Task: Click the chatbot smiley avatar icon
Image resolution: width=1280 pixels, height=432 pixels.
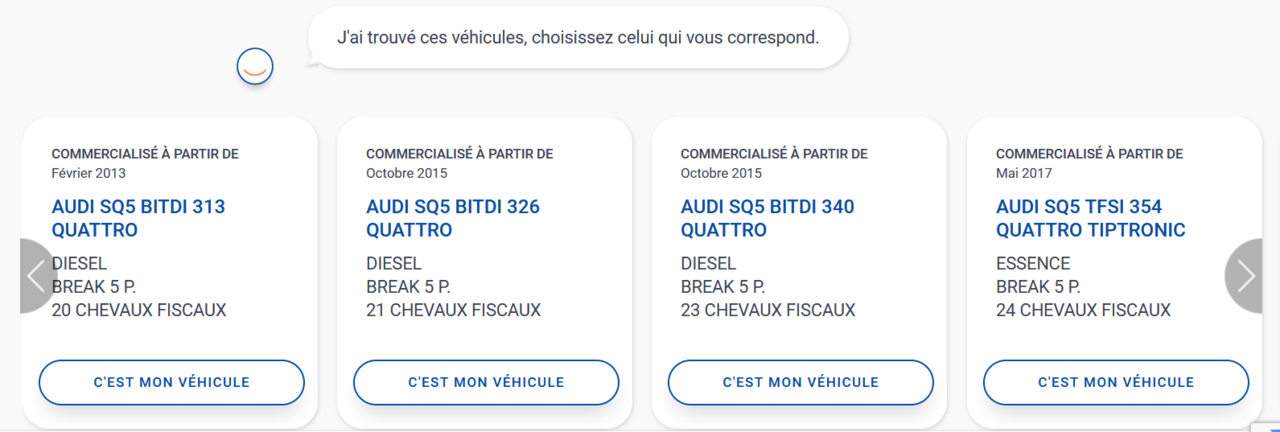Action: pos(255,66)
